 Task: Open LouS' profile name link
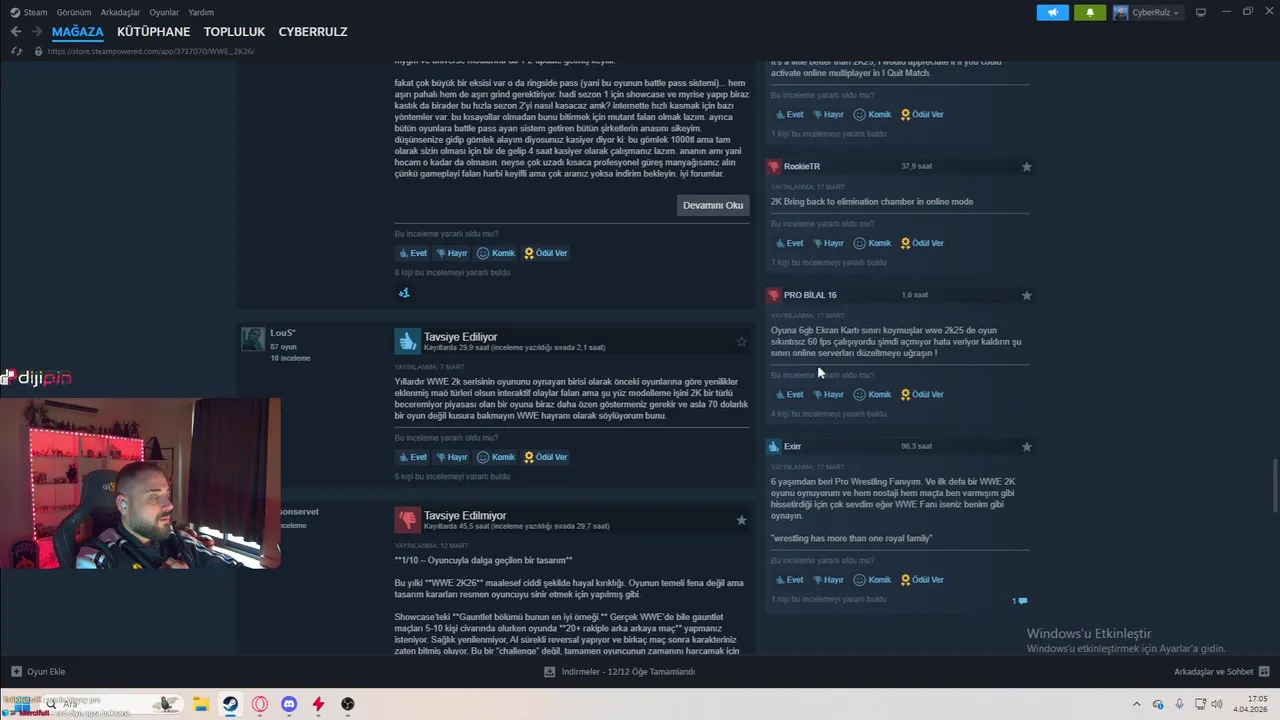point(283,333)
